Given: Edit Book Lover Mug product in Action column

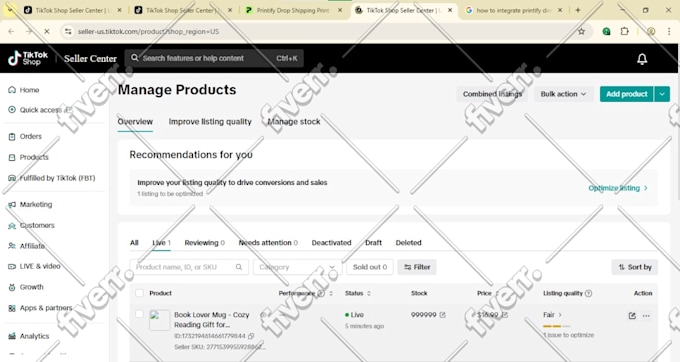Looking at the screenshot, I should (632, 316).
